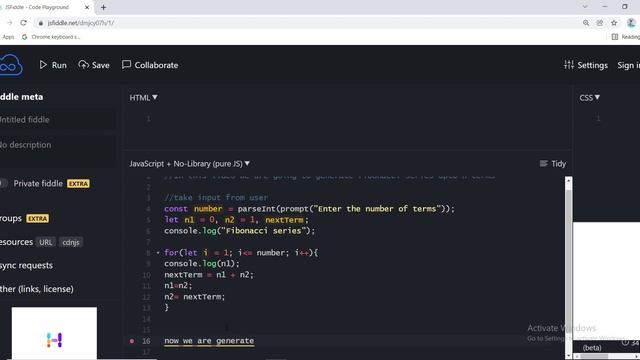
Task: Click the No description field
Action: (x=58, y=151)
